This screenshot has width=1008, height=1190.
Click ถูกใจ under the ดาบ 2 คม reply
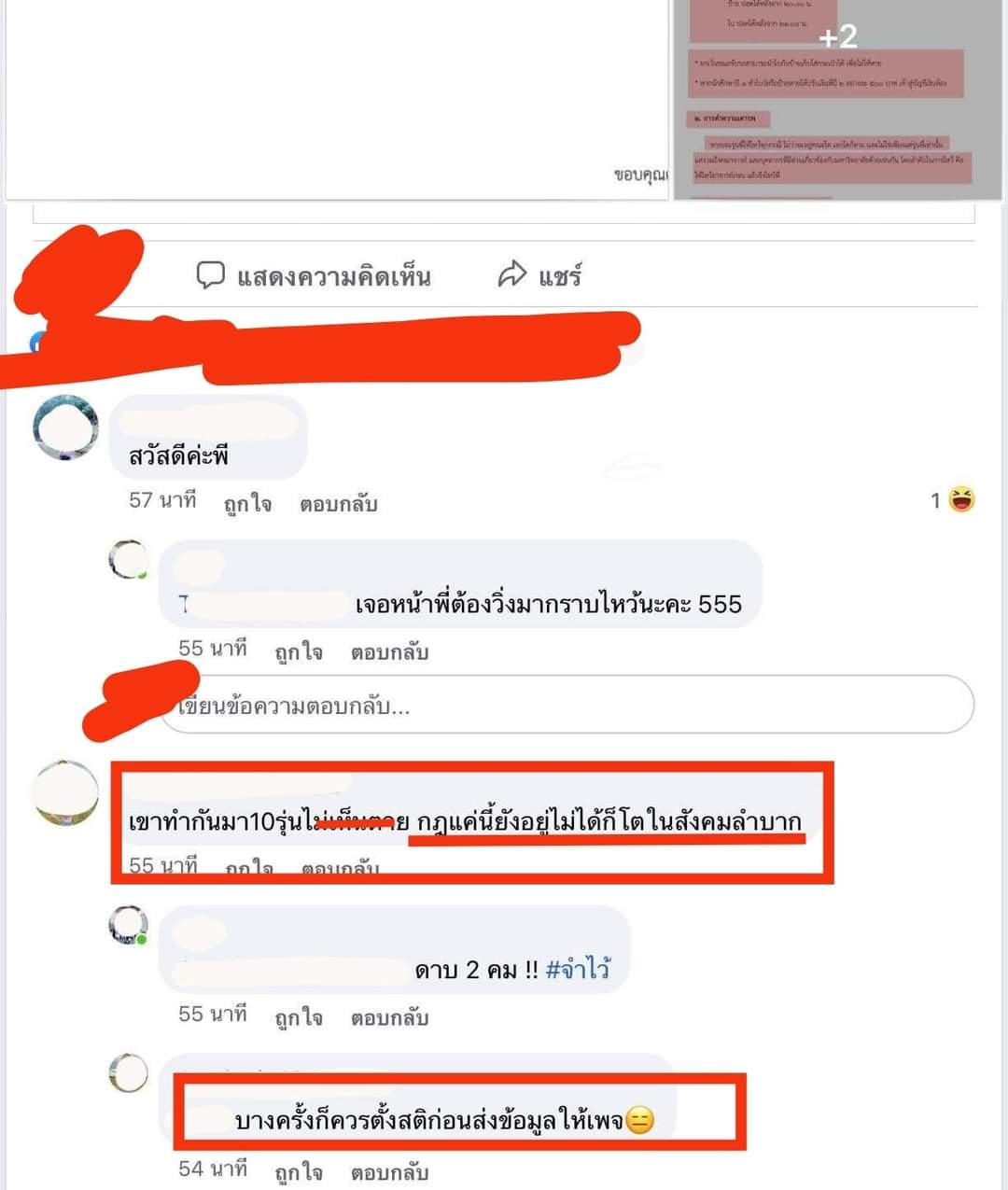pos(299,1017)
